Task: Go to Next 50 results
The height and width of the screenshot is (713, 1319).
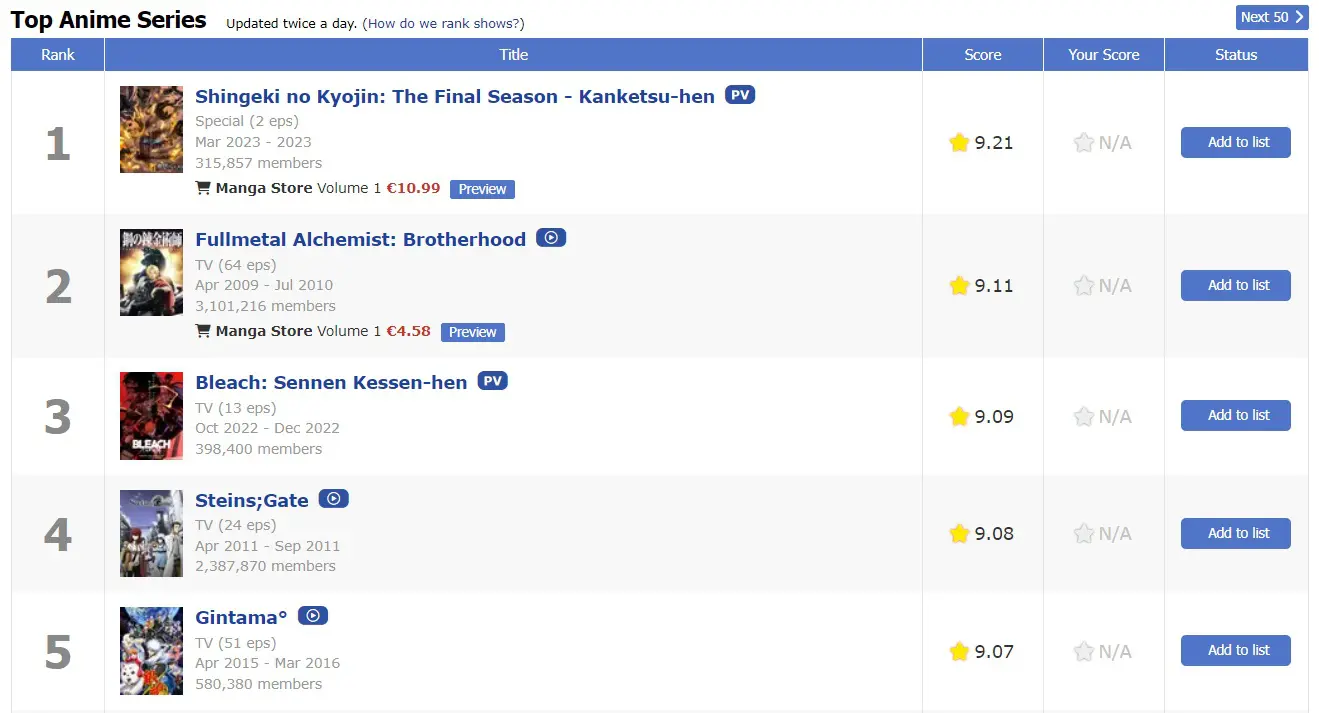Action: (x=1272, y=17)
